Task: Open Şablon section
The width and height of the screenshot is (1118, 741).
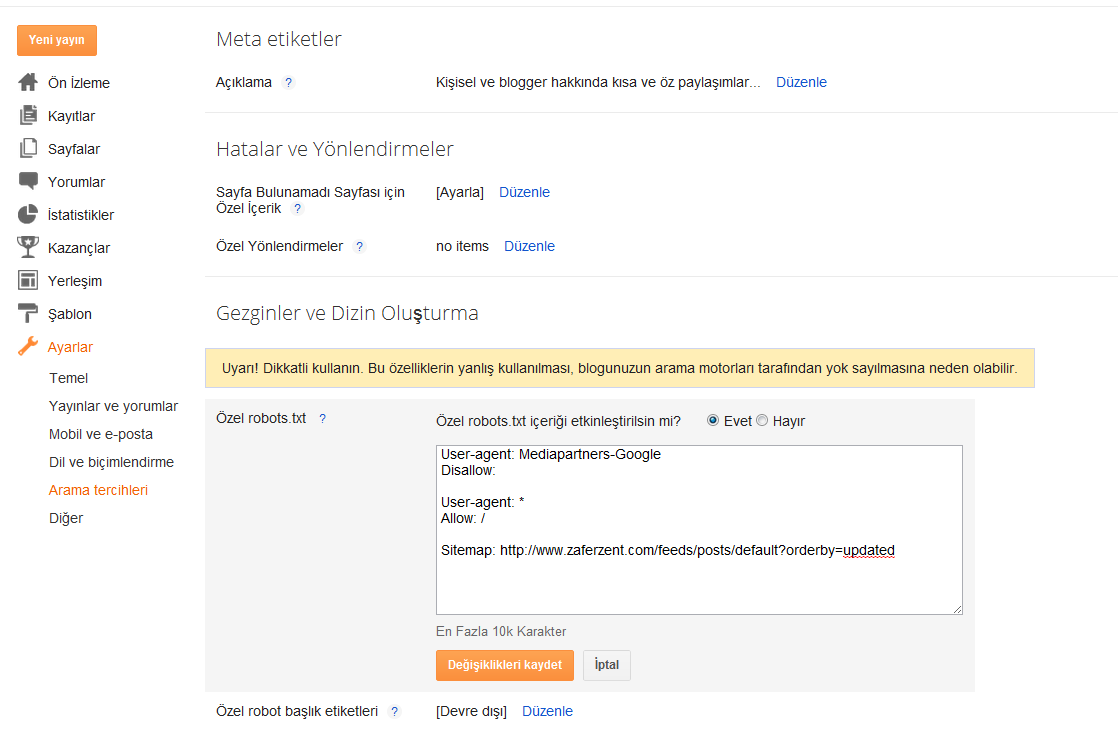Action: coord(70,314)
